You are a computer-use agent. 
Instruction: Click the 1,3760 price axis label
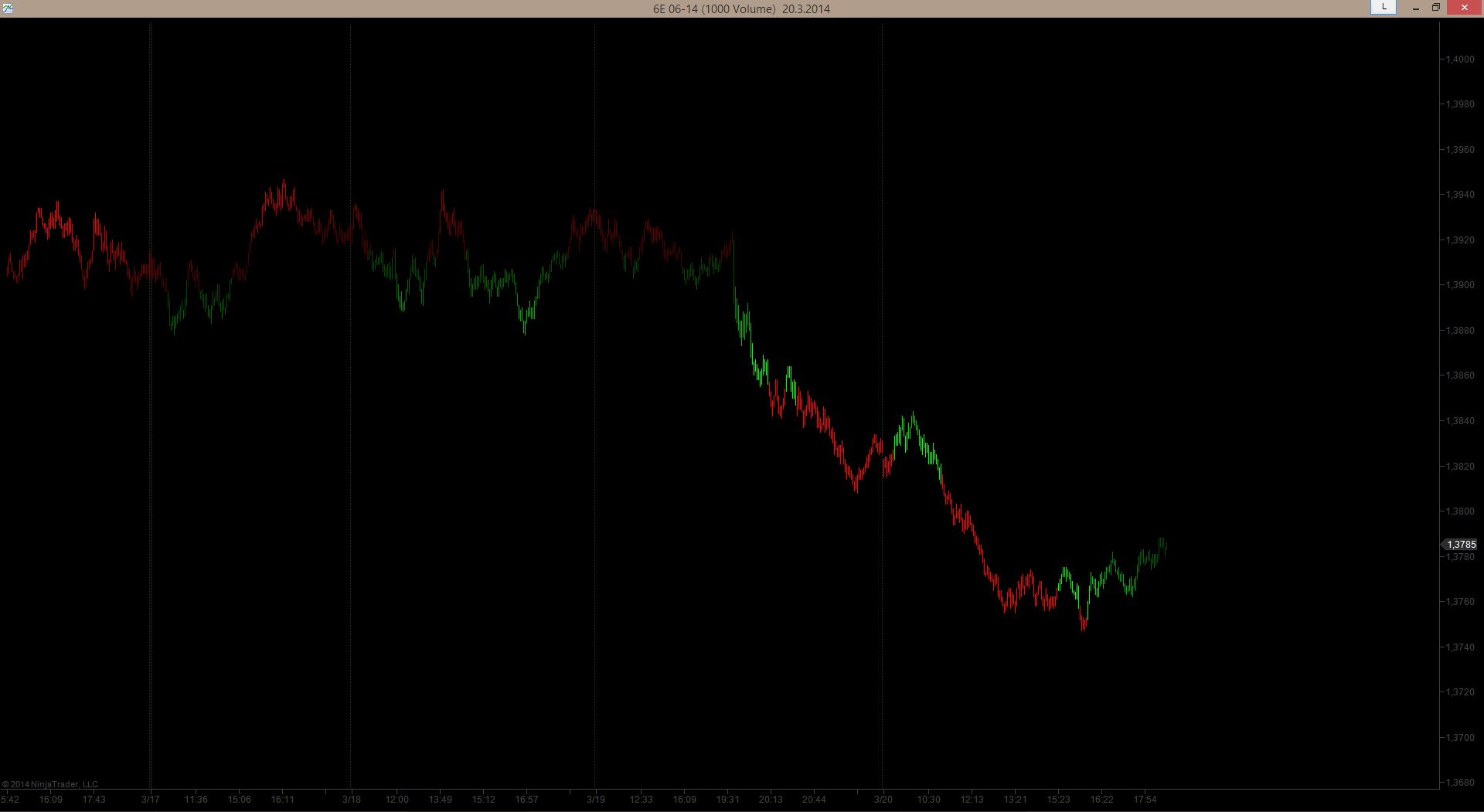click(1460, 602)
